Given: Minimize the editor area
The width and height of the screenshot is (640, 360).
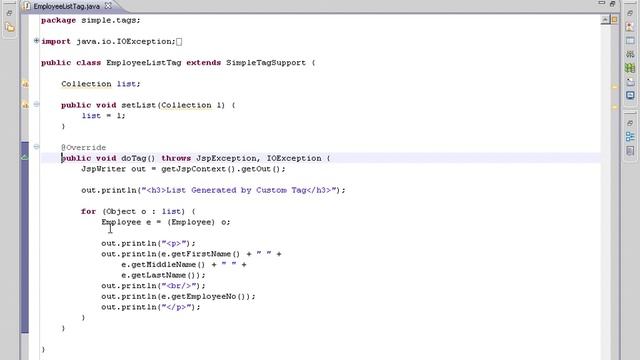Looking at the screenshot, I should click(602, 3).
